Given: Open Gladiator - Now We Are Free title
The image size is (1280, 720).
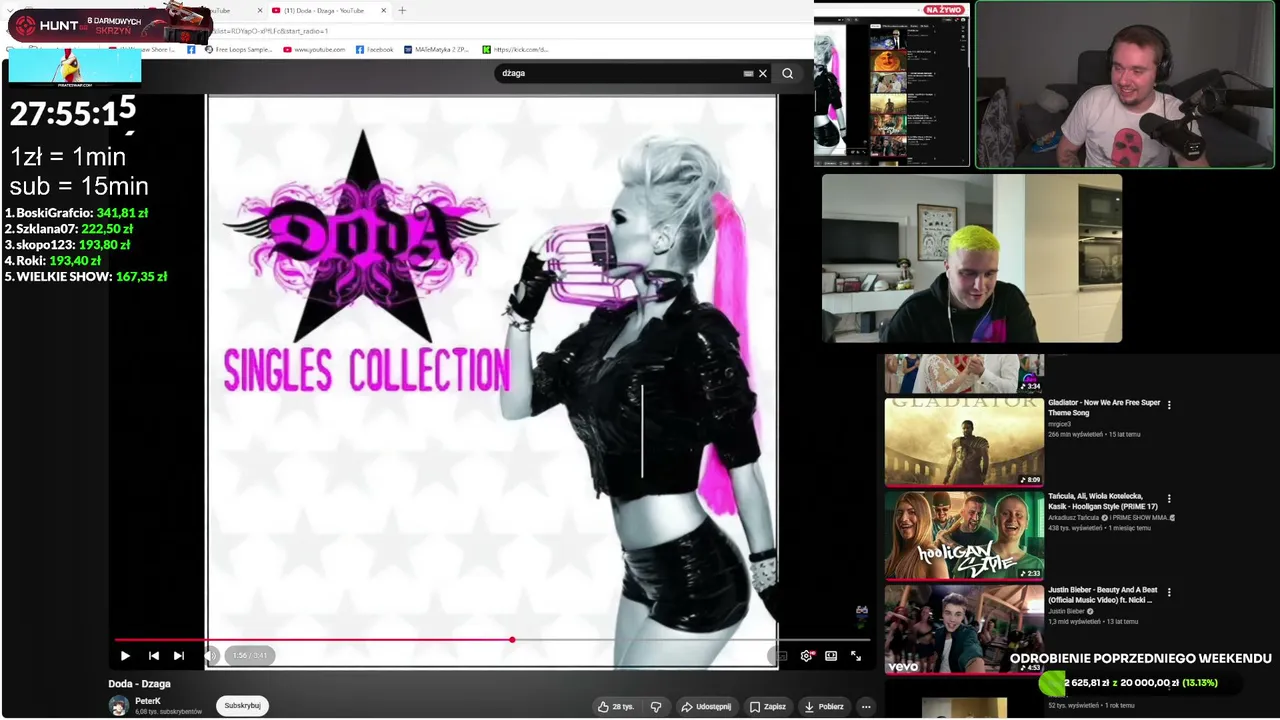Looking at the screenshot, I should [1104, 408].
